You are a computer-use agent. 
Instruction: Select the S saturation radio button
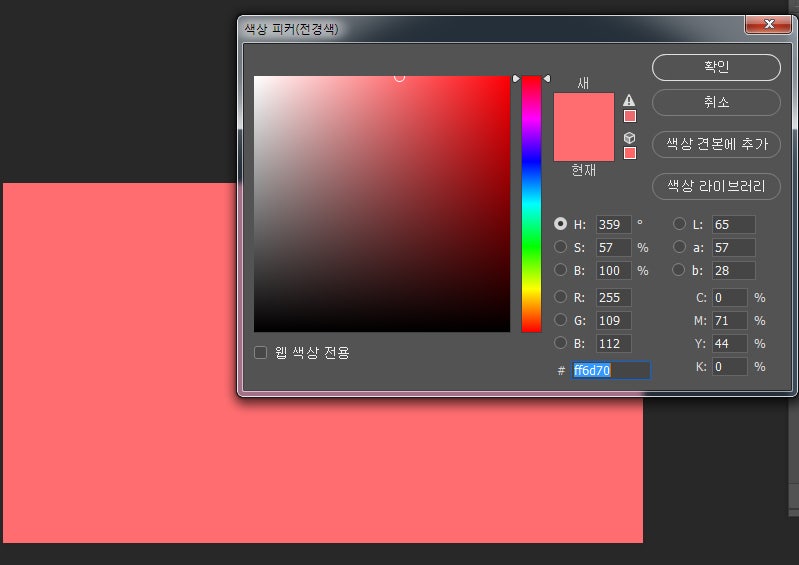point(561,247)
